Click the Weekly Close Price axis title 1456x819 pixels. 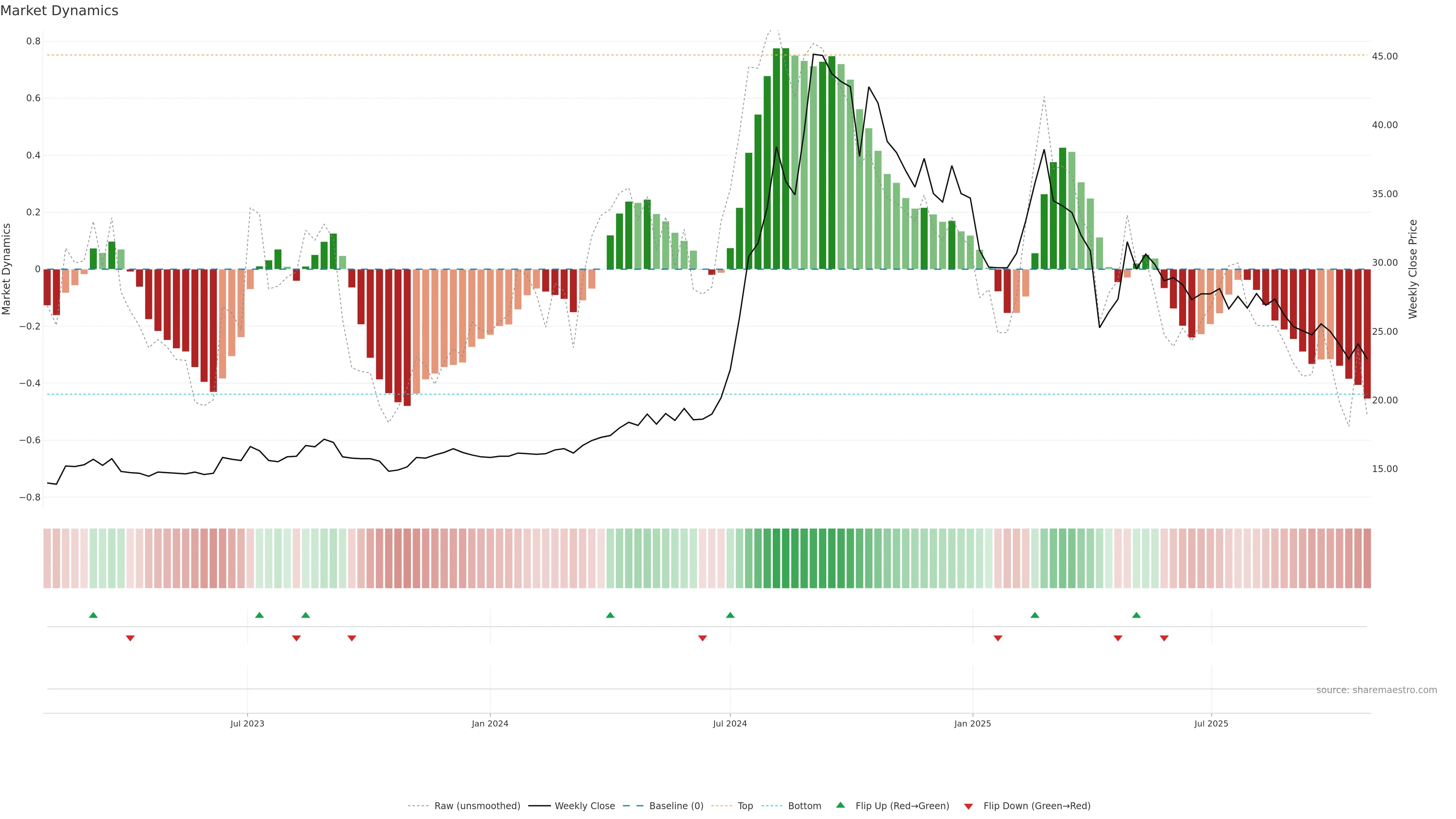(1412, 269)
